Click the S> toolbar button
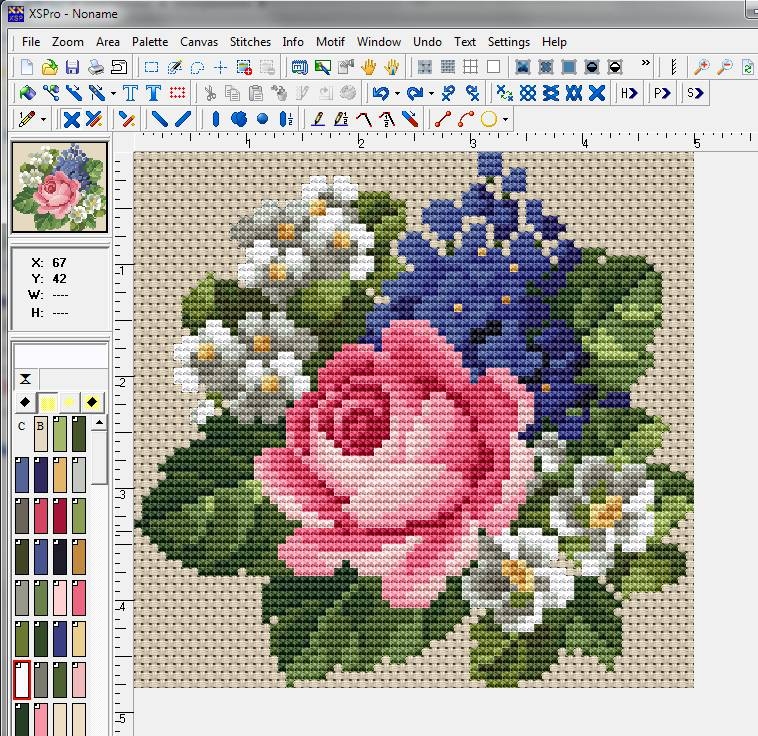The image size is (758, 736). [694, 93]
